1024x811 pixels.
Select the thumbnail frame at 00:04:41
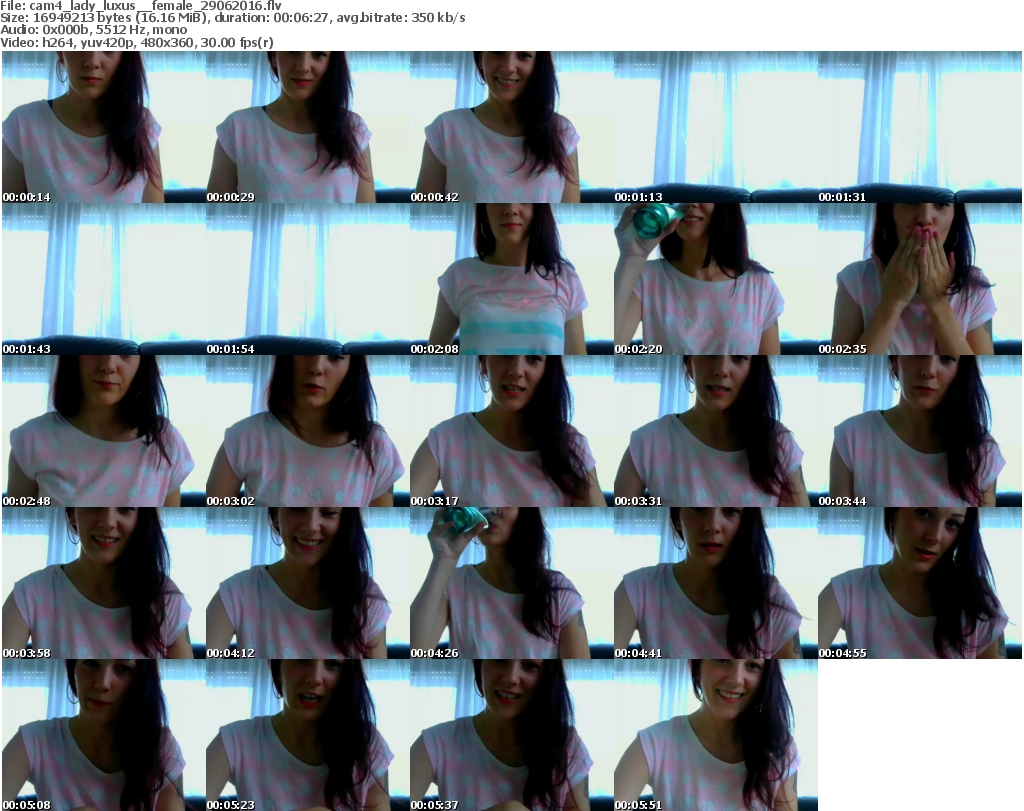716,582
